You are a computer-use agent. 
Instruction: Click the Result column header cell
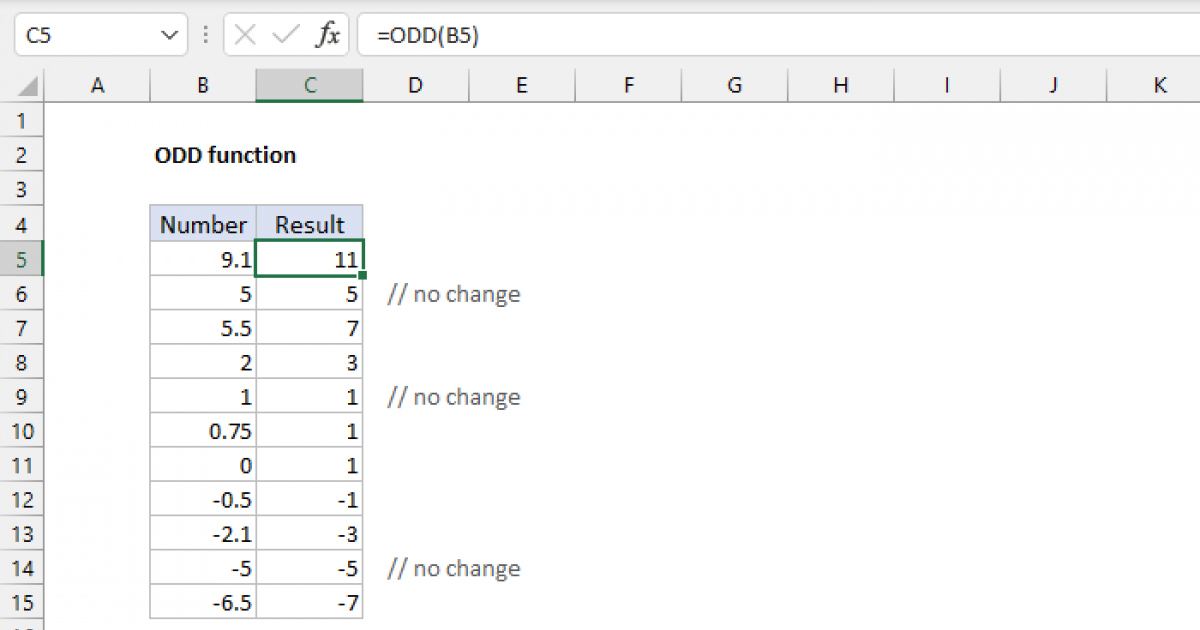click(x=309, y=223)
